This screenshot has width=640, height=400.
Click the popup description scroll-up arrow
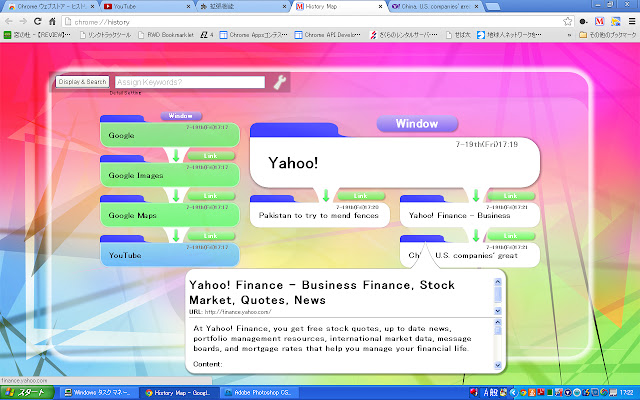click(498, 322)
